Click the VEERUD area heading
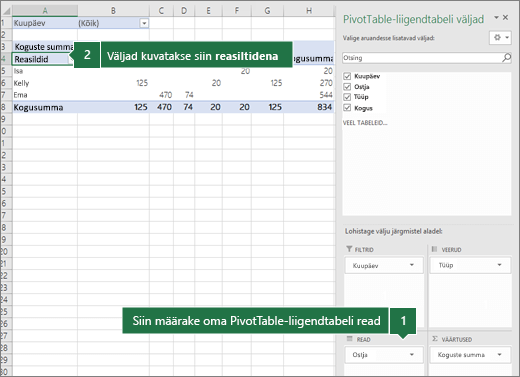Screen dimensions: 520x377 pos(451,250)
